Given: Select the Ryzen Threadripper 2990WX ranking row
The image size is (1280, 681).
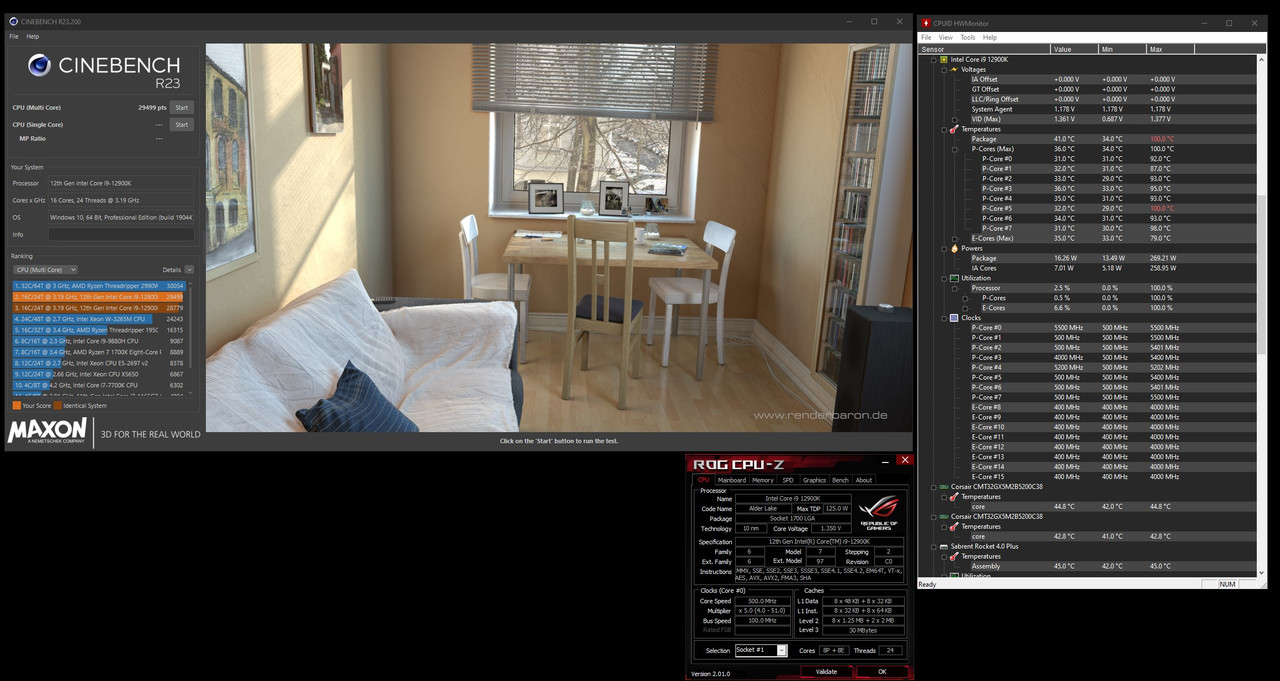Looking at the screenshot, I should click(x=99, y=286).
